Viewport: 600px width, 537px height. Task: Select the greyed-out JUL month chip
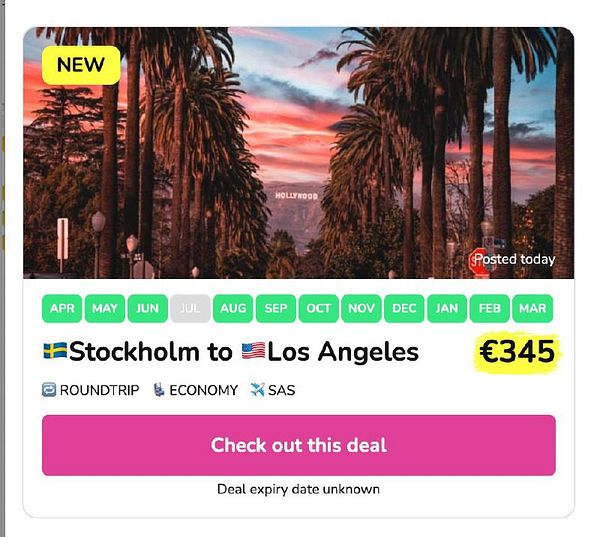[x=190, y=308]
